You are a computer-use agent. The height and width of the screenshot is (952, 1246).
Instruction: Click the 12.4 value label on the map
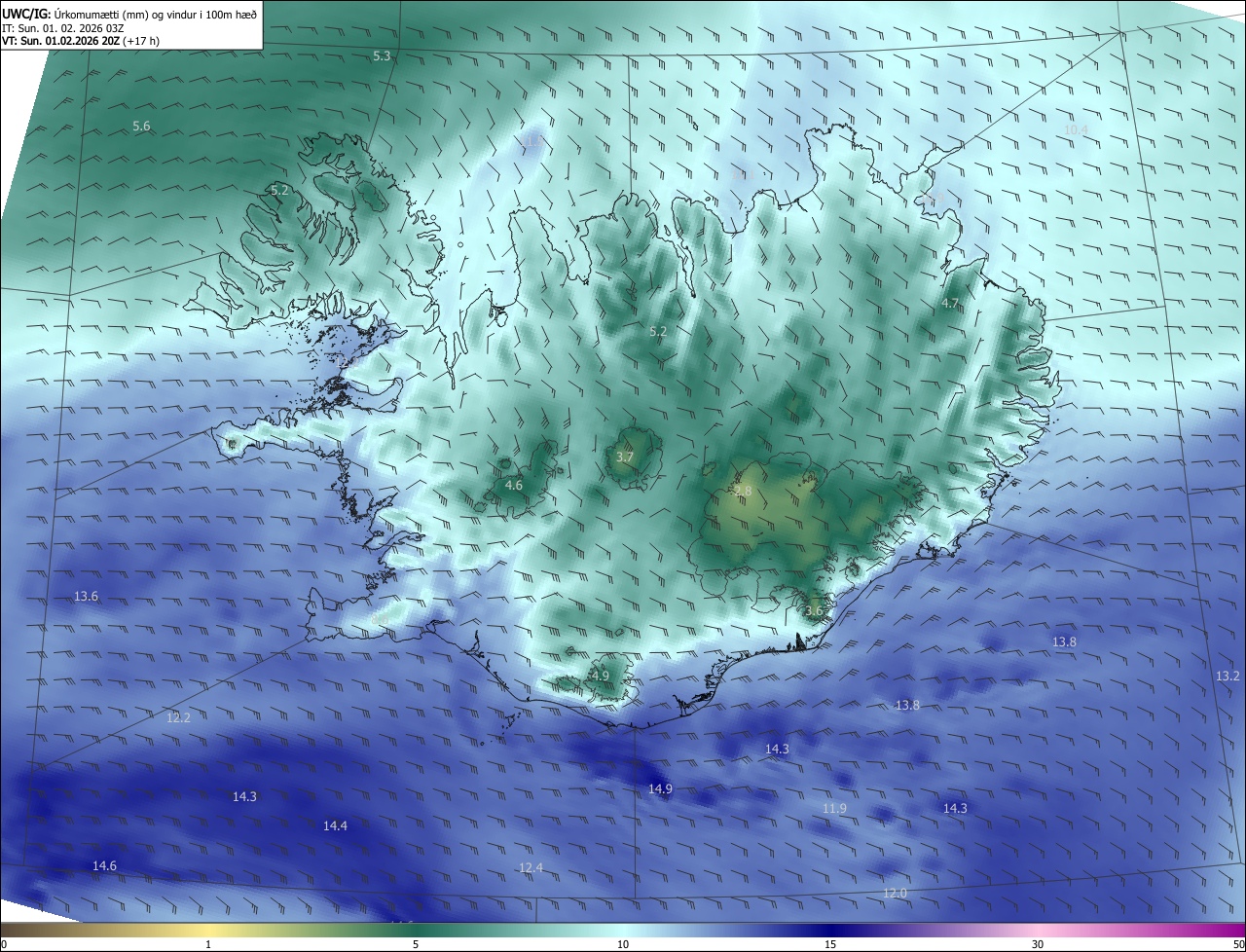point(531,867)
